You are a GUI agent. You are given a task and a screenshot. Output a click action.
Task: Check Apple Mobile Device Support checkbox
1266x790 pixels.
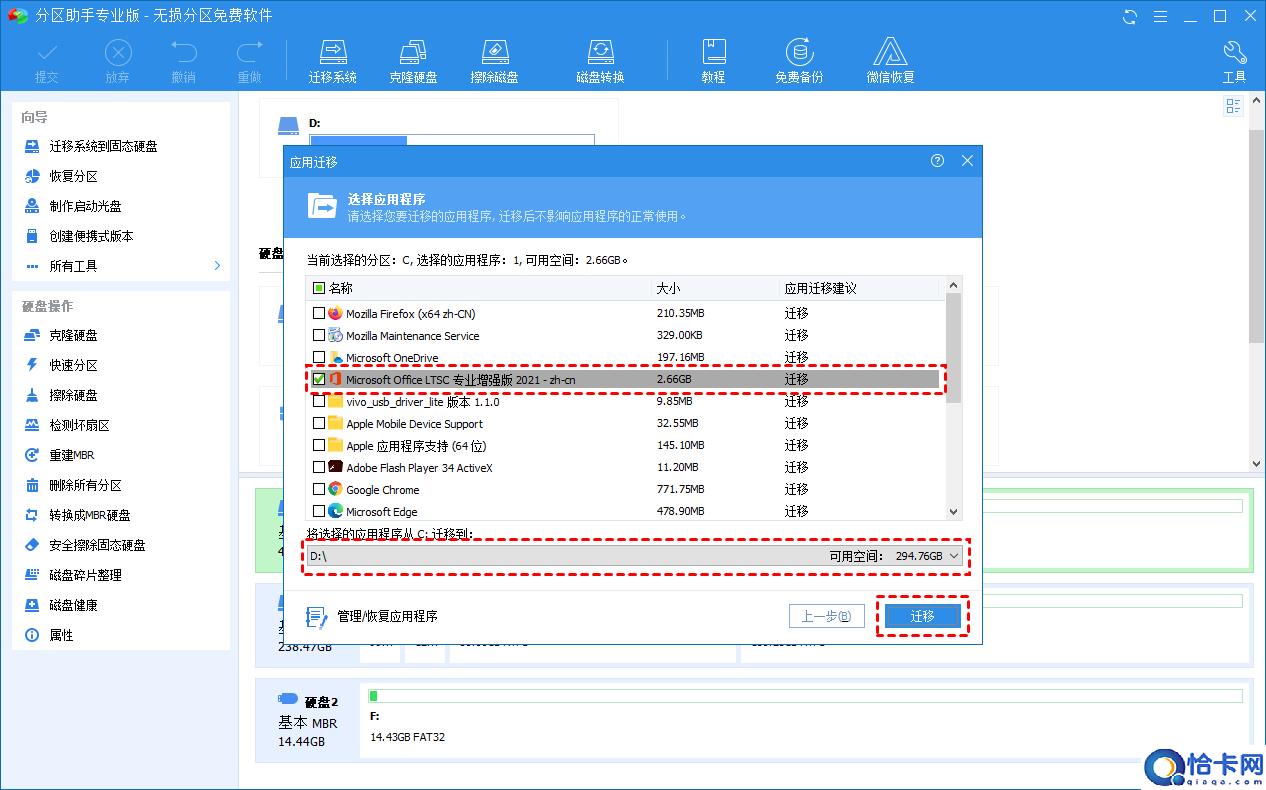(x=319, y=423)
